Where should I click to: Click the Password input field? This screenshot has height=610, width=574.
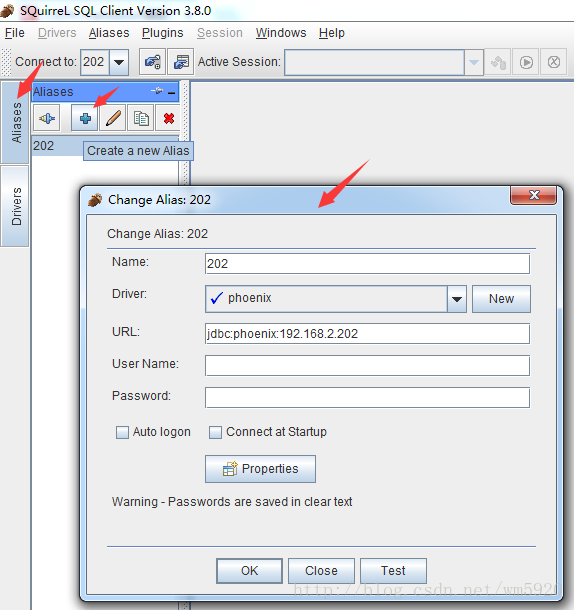[x=367, y=398]
